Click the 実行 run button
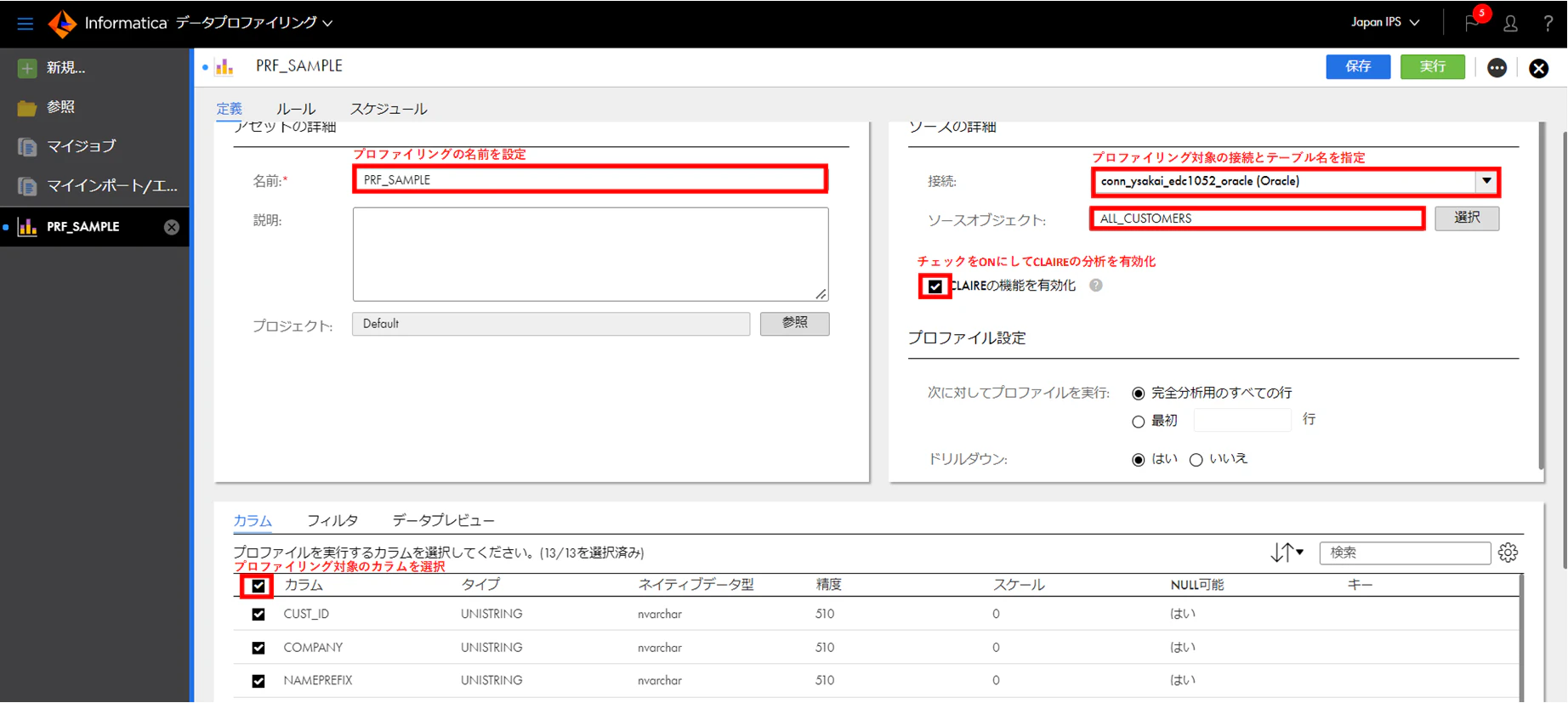 (1433, 66)
